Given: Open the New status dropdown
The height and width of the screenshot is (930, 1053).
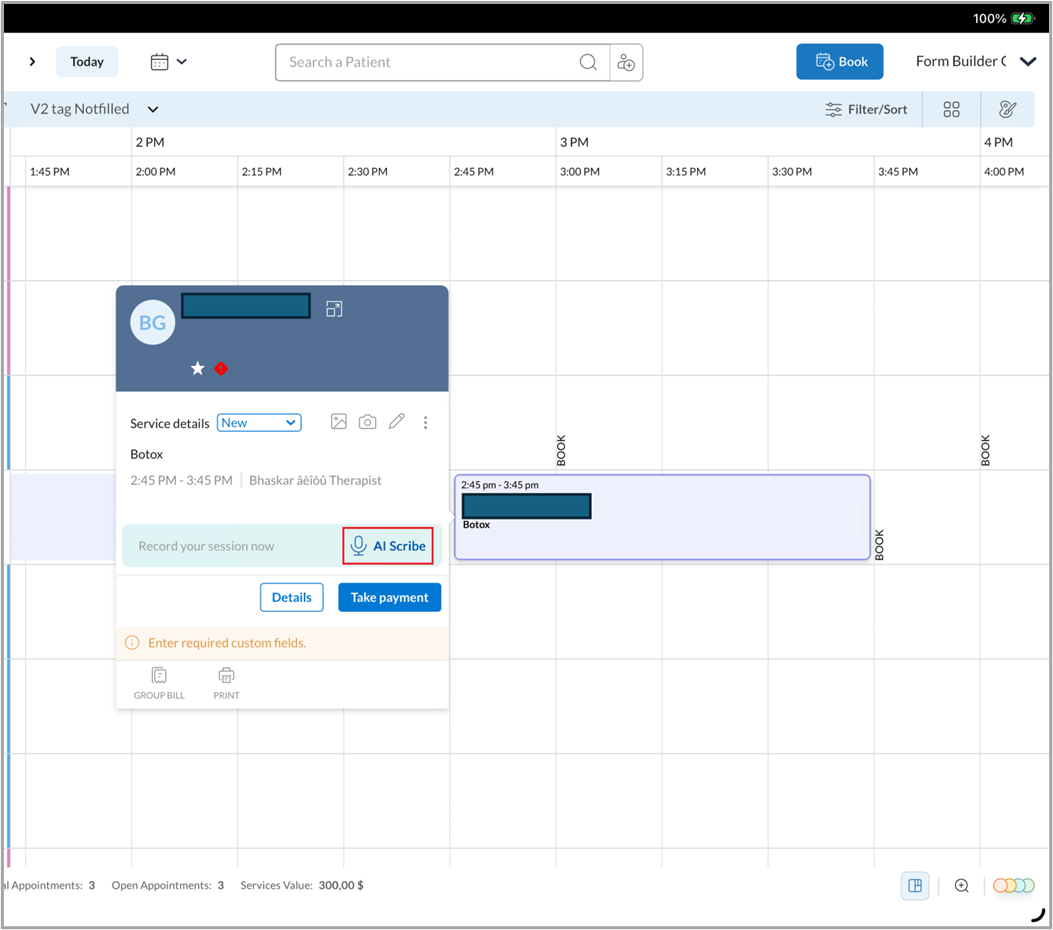Looking at the screenshot, I should [x=259, y=423].
